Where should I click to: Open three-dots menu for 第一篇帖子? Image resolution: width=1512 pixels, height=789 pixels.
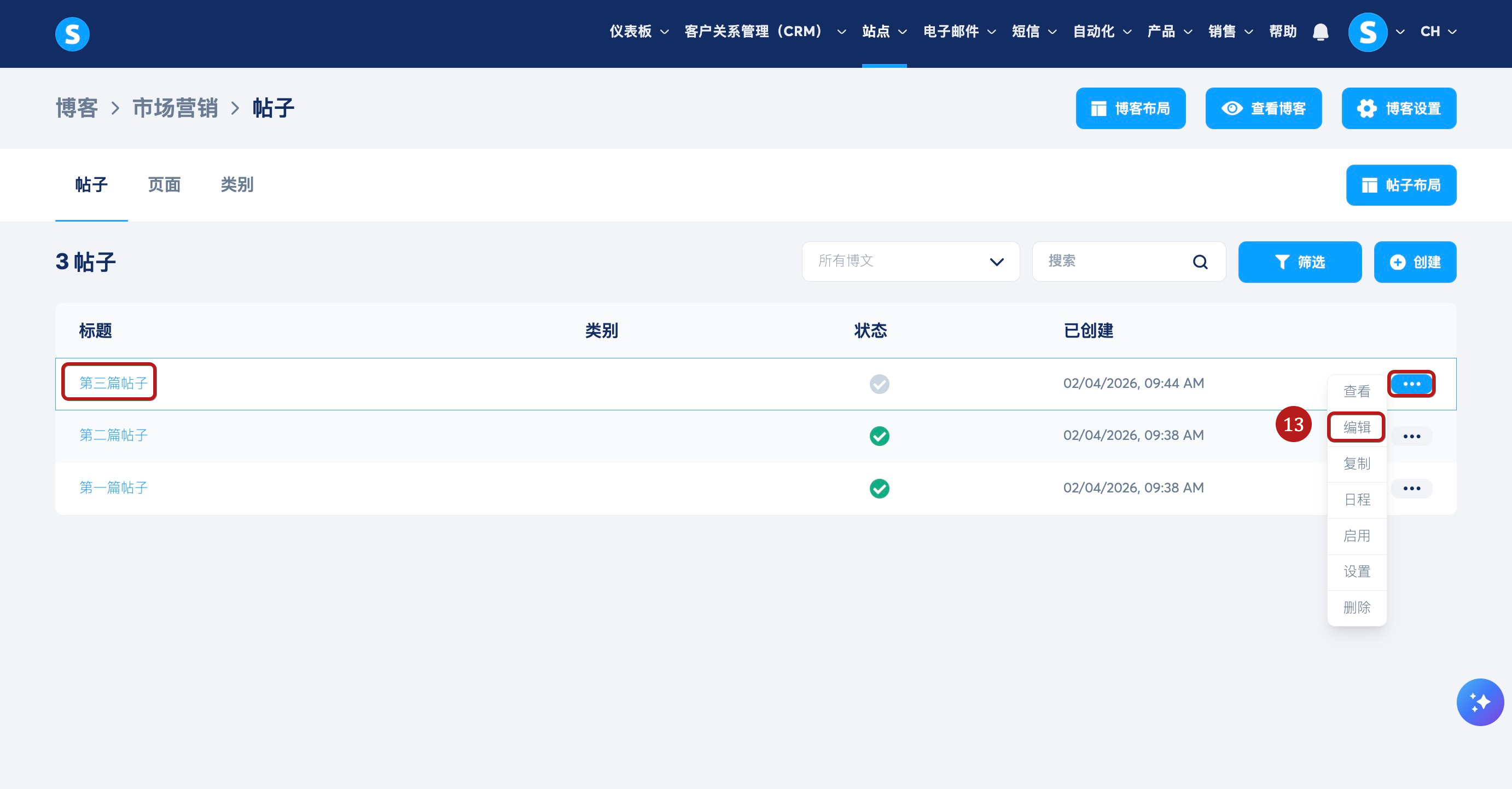click(x=1411, y=489)
